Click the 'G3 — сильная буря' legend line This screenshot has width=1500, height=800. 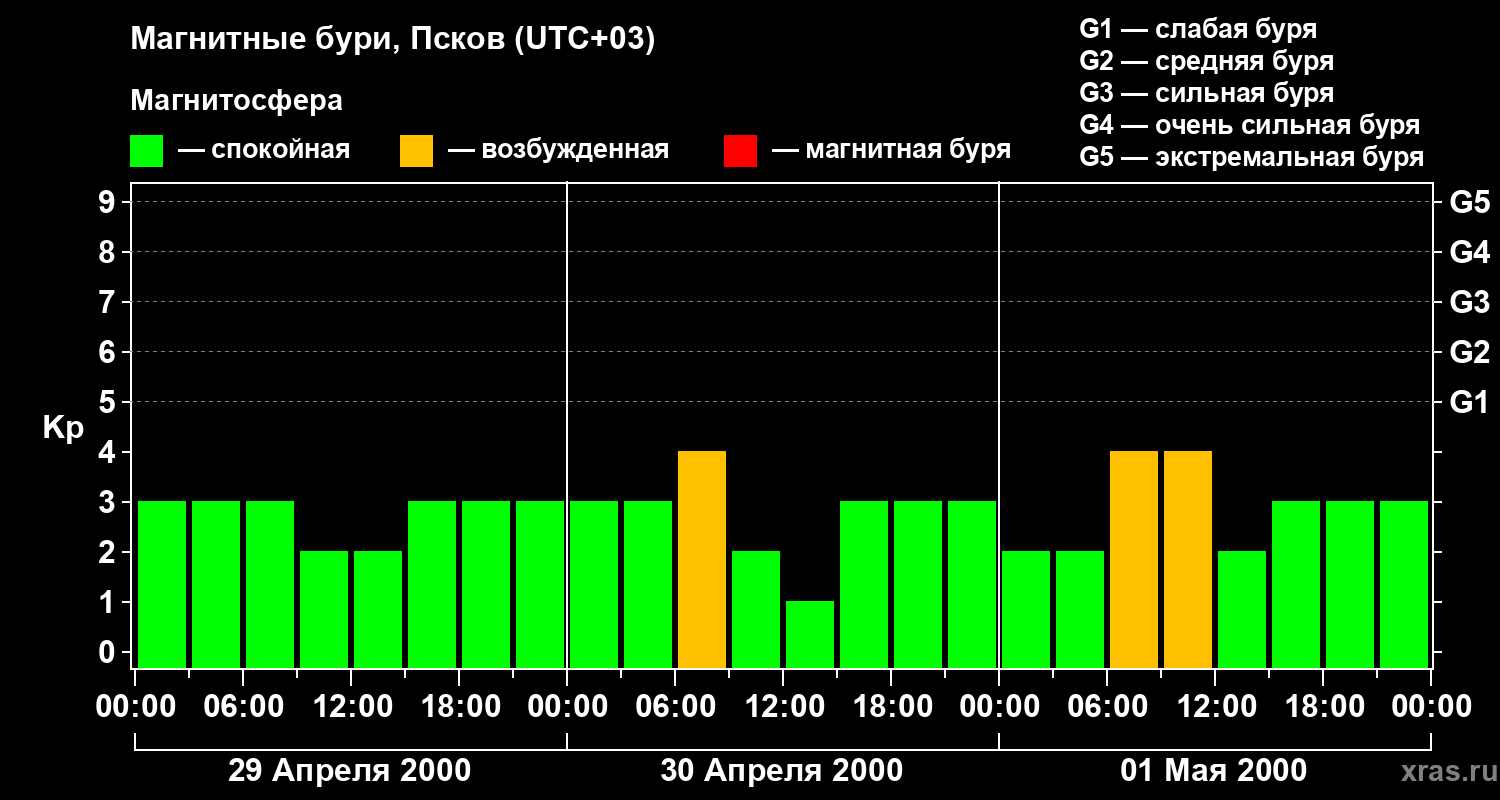(1206, 93)
